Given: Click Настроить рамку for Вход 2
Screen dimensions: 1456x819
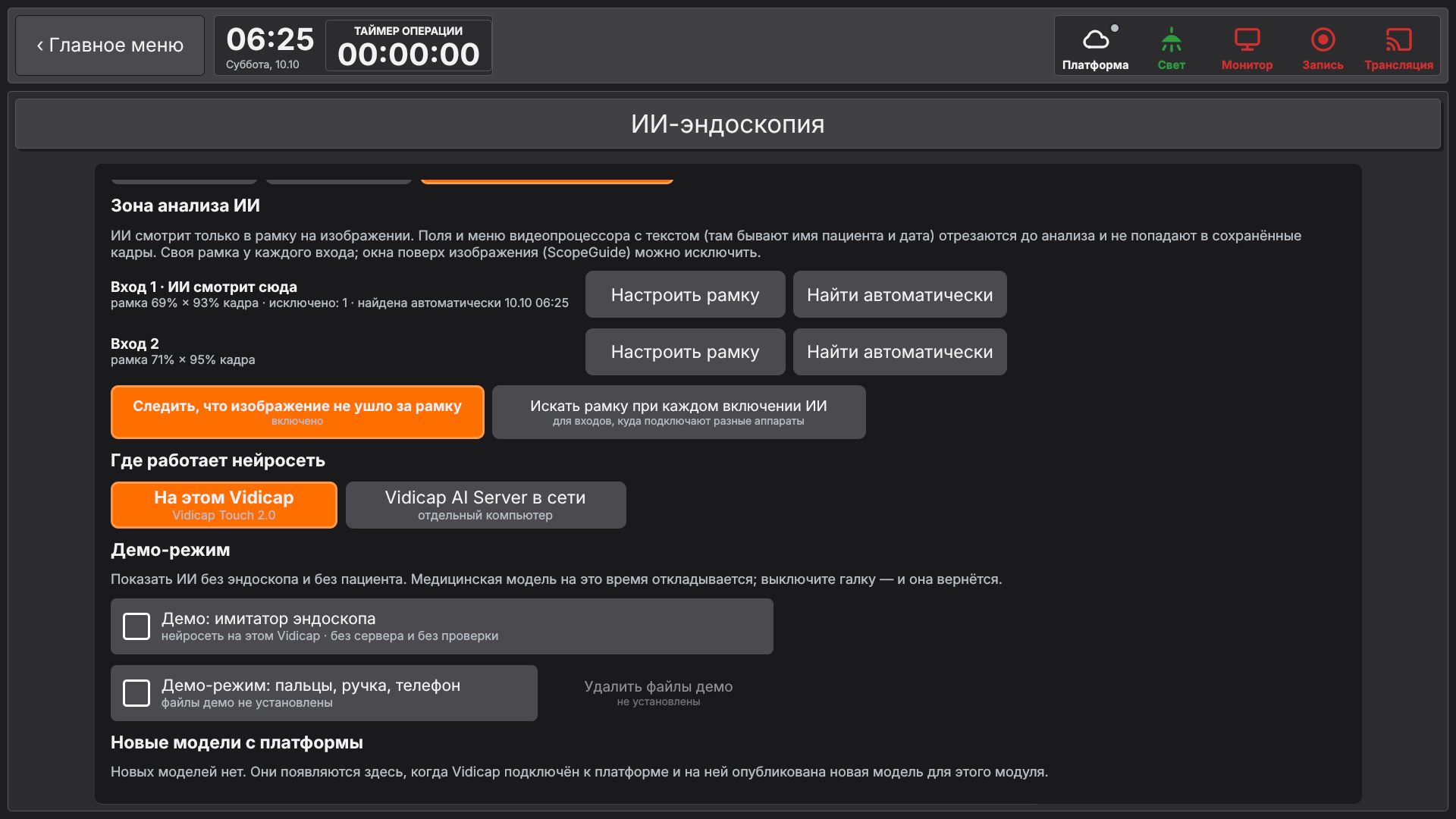Looking at the screenshot, I should (x=685, y=352).
